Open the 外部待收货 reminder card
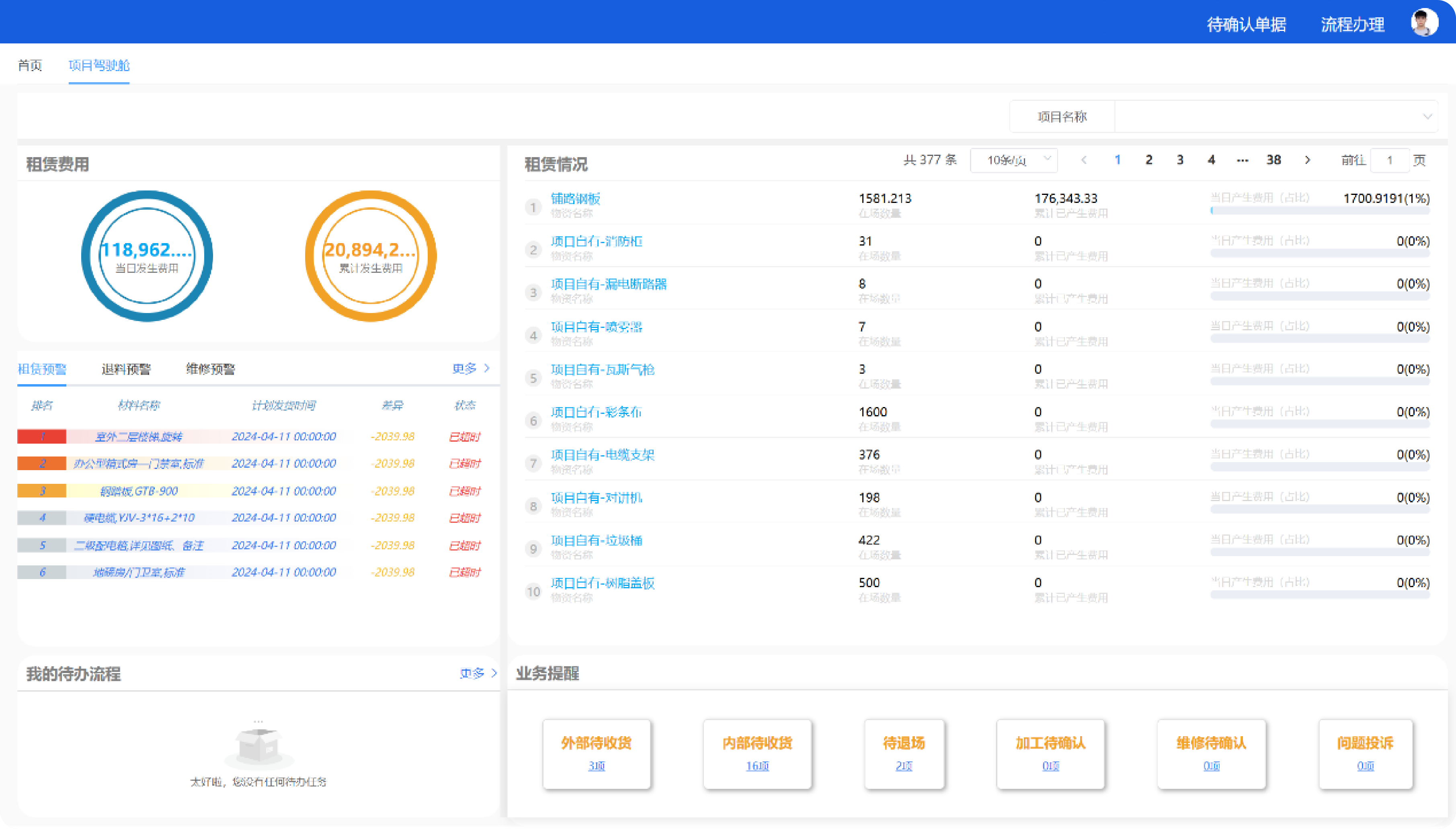Image resolution: width=1456 pixels, height=829 pixels. pyautogui.click(x=596, y=754)
